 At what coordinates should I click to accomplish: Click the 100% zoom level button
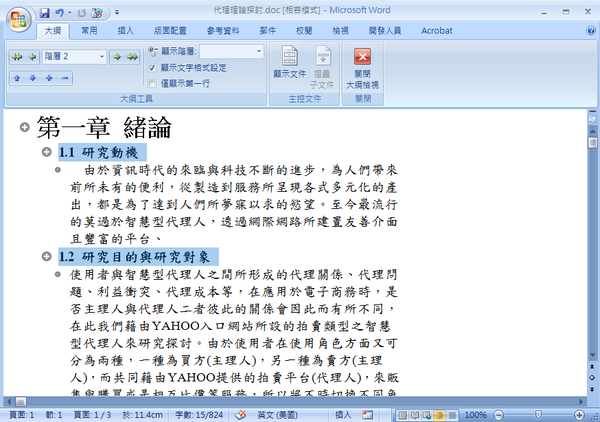point(475,415)
